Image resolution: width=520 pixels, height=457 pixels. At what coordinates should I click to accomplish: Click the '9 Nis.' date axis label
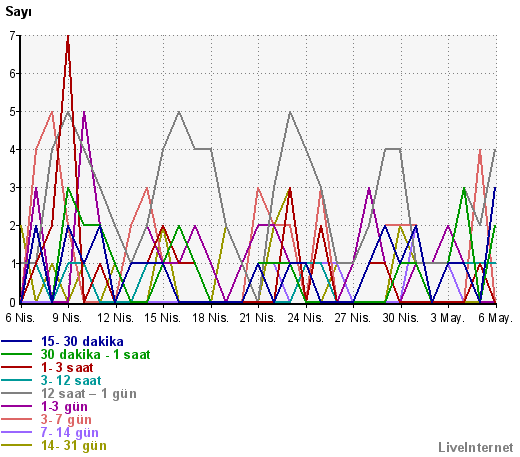pos(67,318)
